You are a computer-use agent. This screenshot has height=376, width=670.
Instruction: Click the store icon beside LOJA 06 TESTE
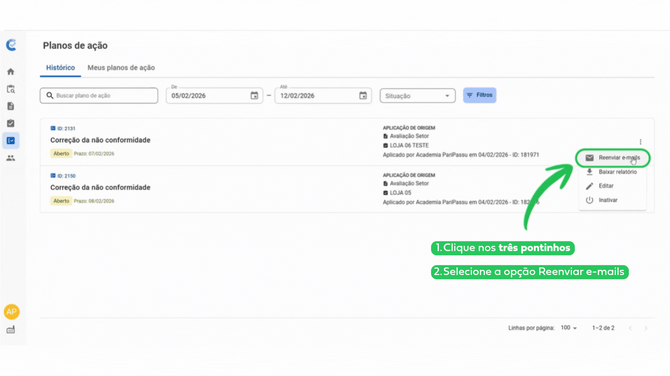tap(385, 146)
